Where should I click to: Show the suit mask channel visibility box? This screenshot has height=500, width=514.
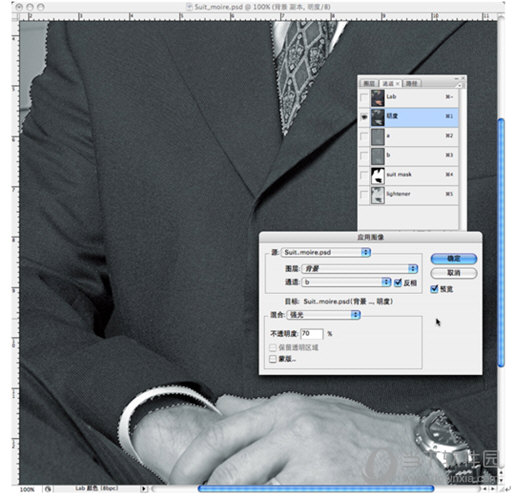(364, 175)
